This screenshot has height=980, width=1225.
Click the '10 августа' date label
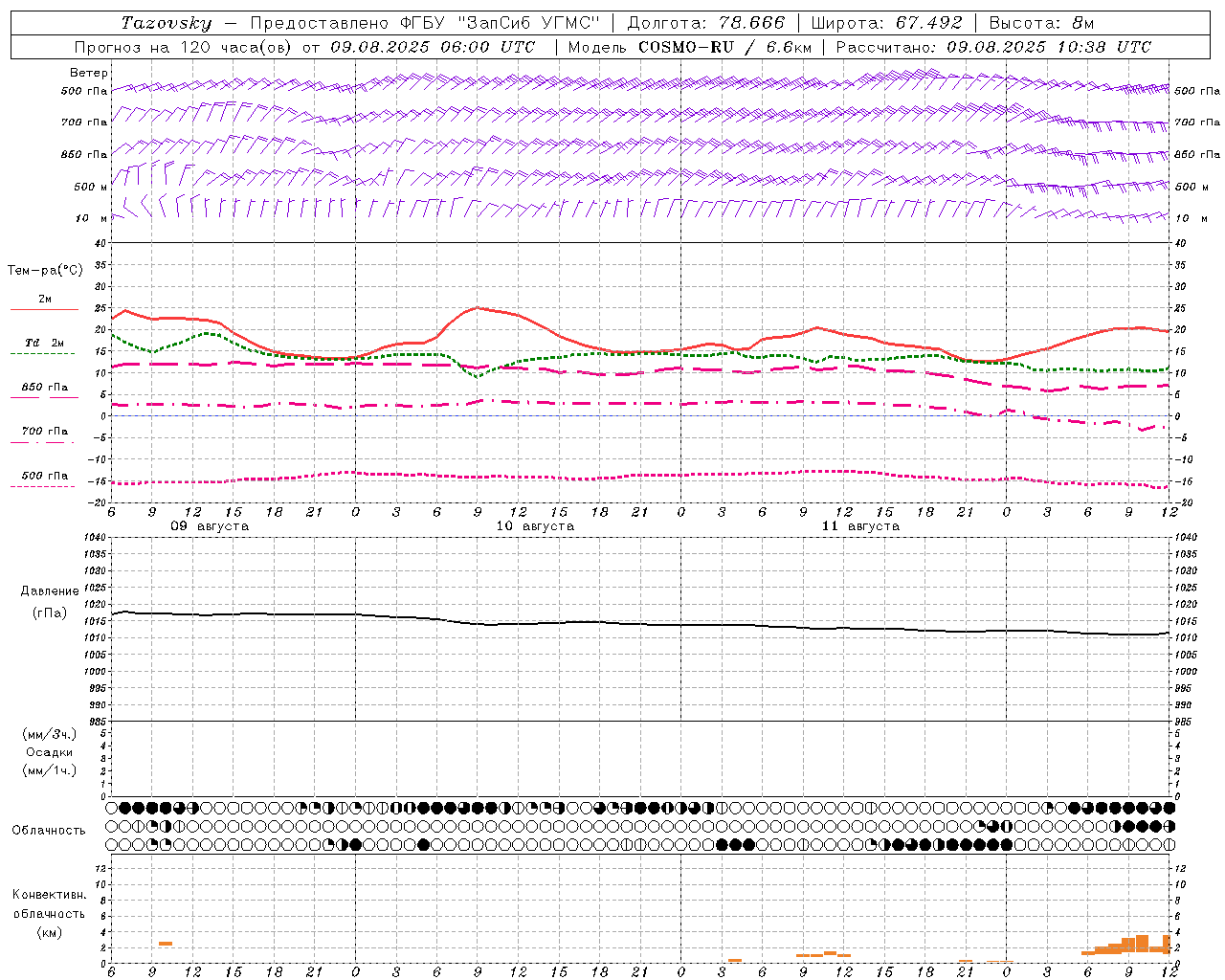click(535, 526)
